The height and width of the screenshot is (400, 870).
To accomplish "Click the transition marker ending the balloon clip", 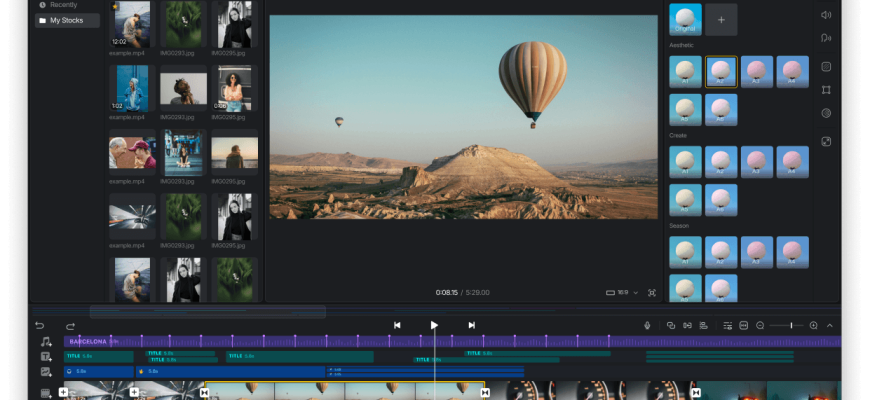I will [x=485, y=393].
